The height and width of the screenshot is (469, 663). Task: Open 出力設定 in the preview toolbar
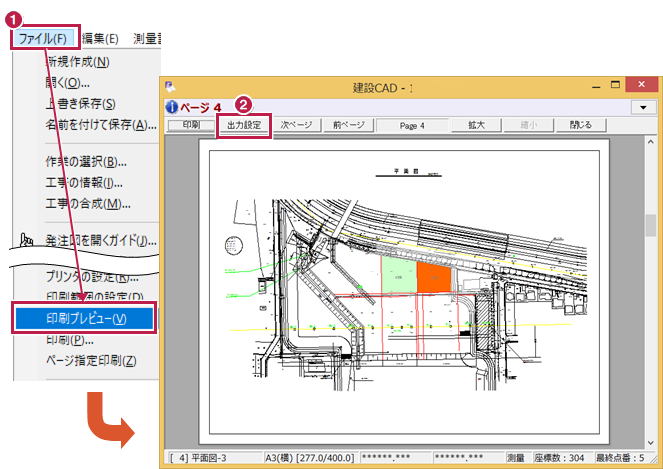coord(244,126)
